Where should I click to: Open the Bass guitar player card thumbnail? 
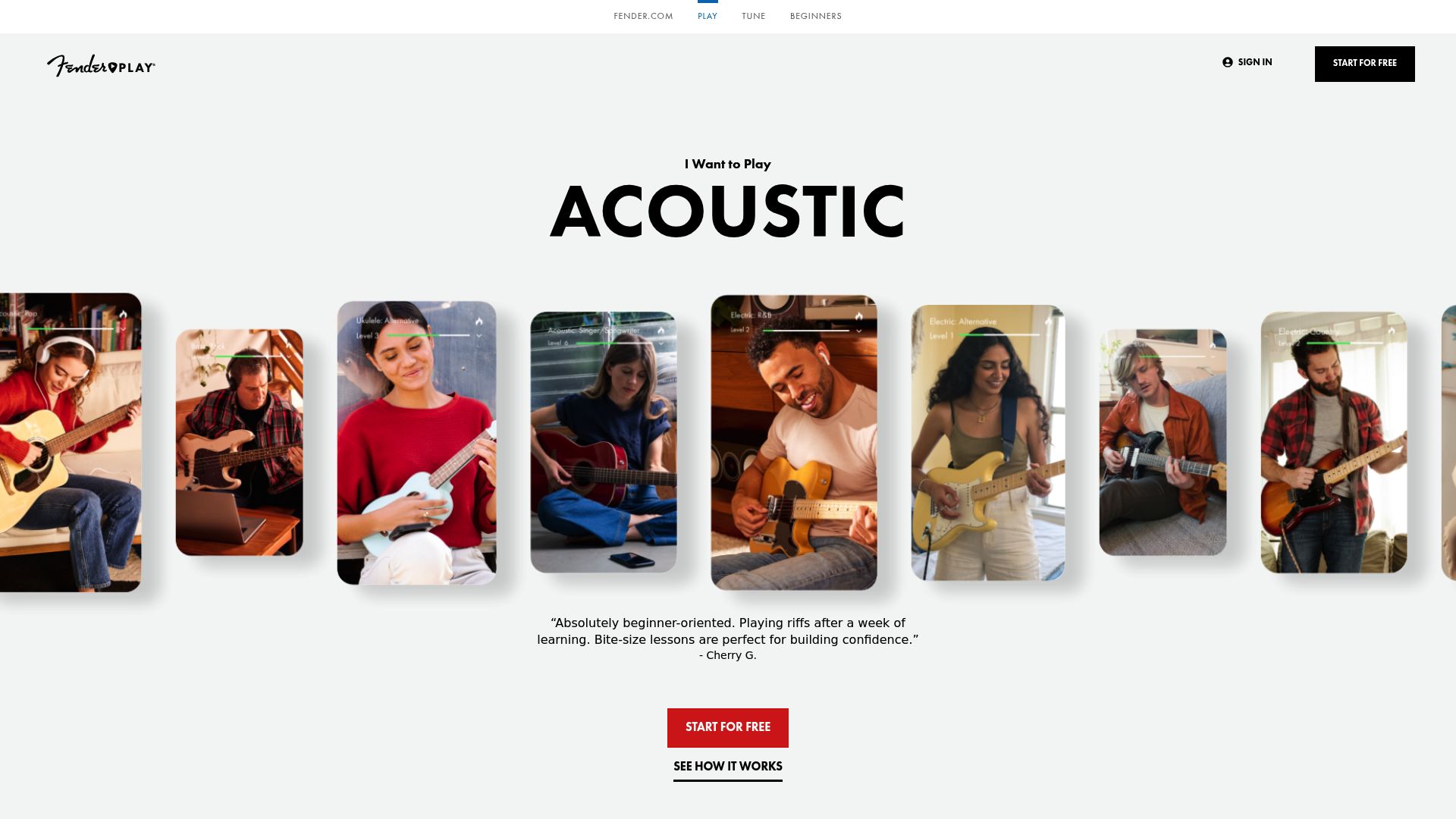coord(240,442)
